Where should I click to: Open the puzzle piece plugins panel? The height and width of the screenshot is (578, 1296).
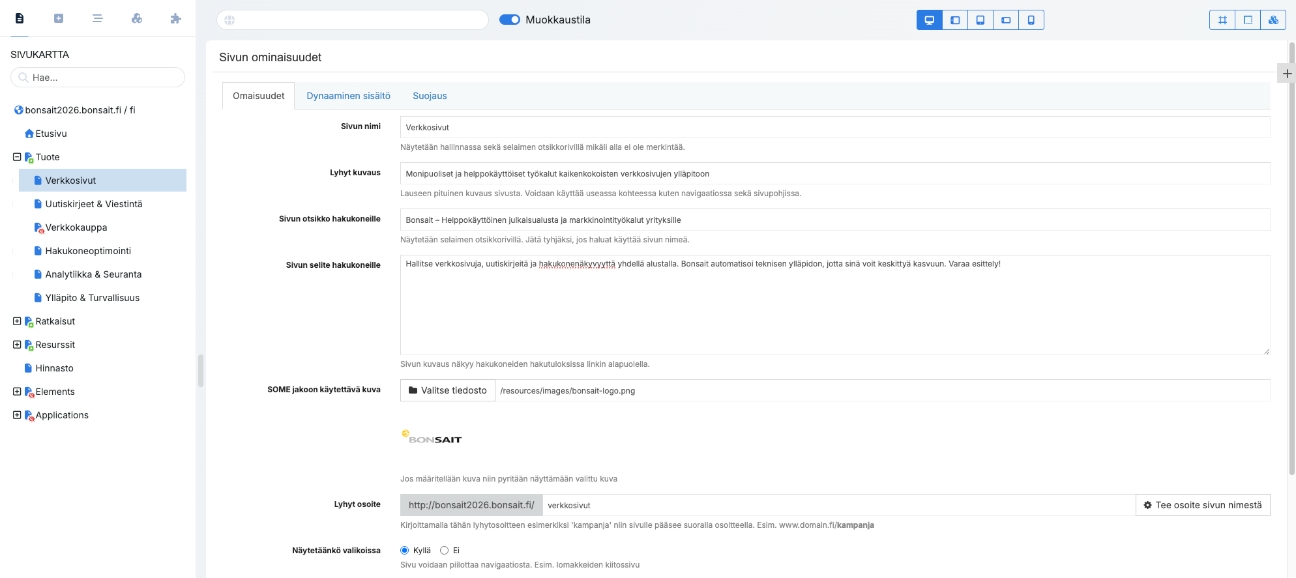pos(176,18)
